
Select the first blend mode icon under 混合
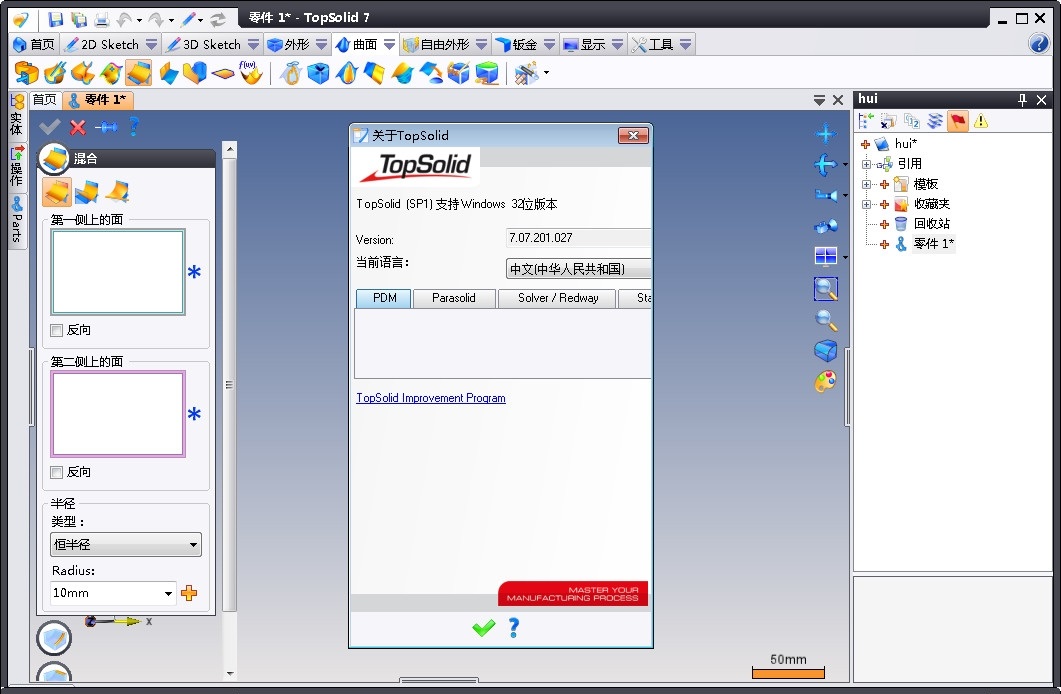pyautogui.click(x=57, y=192)
